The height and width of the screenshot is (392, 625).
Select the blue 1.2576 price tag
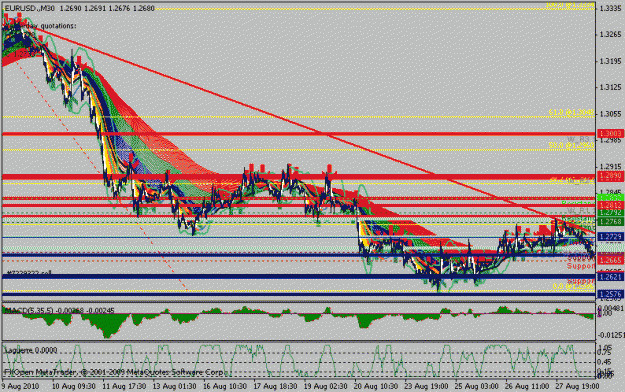tap(610, 295)
